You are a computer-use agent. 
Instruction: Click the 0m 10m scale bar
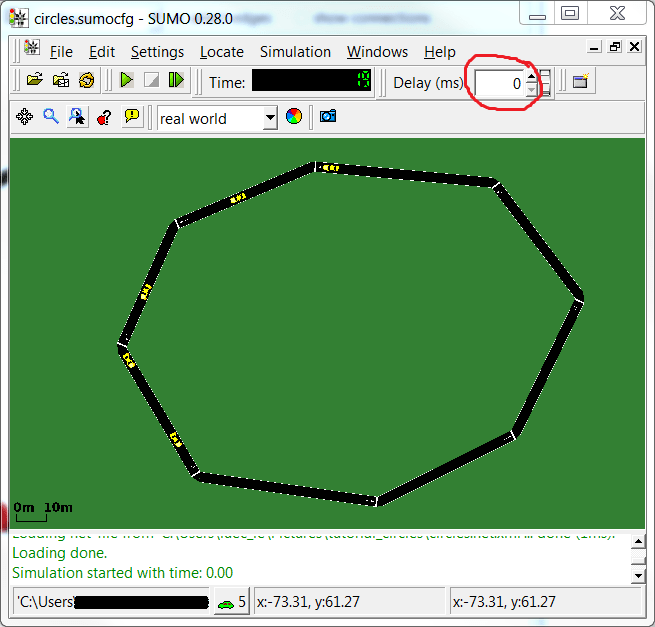[42, 512]
